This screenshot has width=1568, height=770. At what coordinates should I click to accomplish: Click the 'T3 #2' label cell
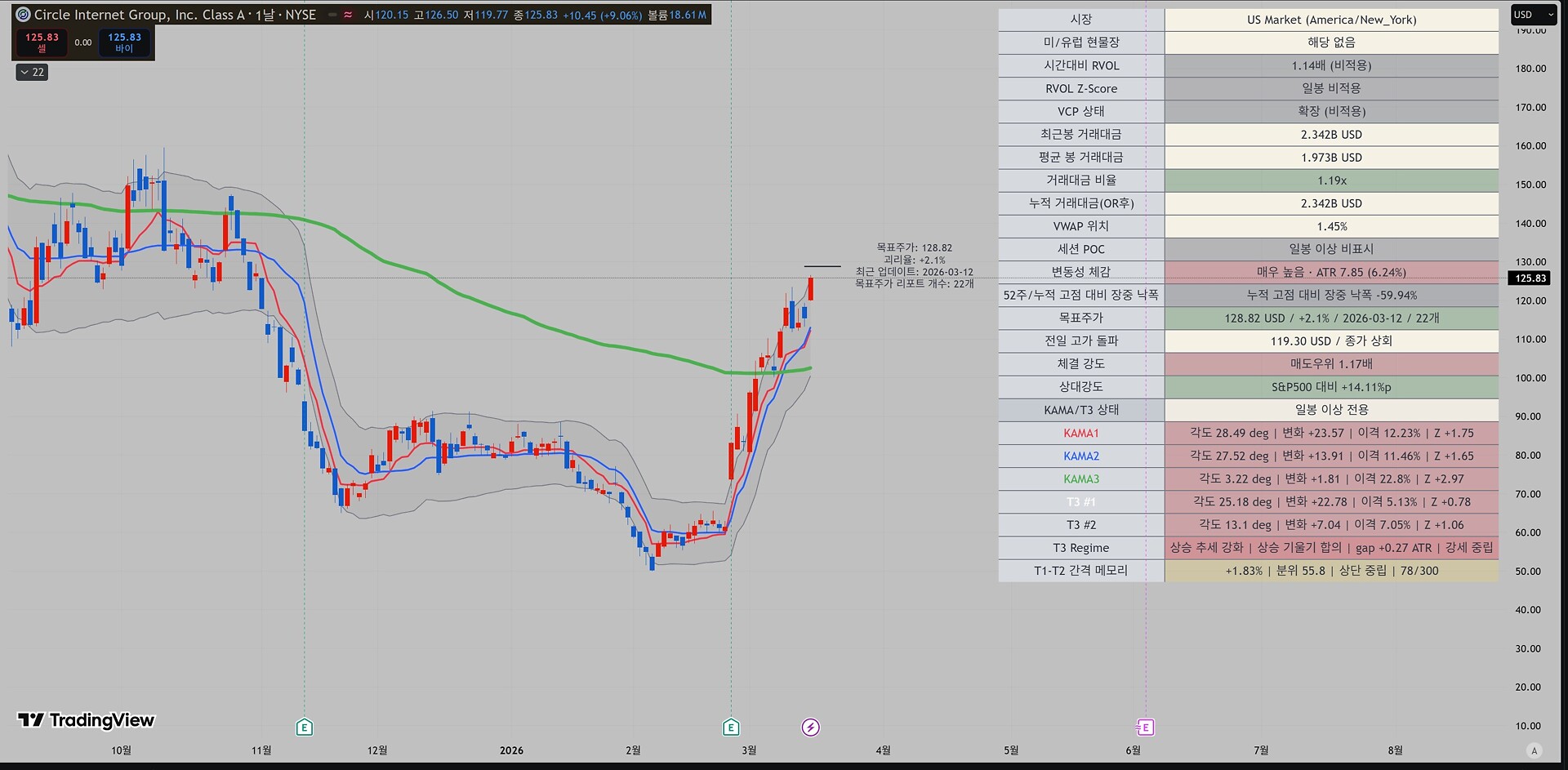coord(1080,524)
